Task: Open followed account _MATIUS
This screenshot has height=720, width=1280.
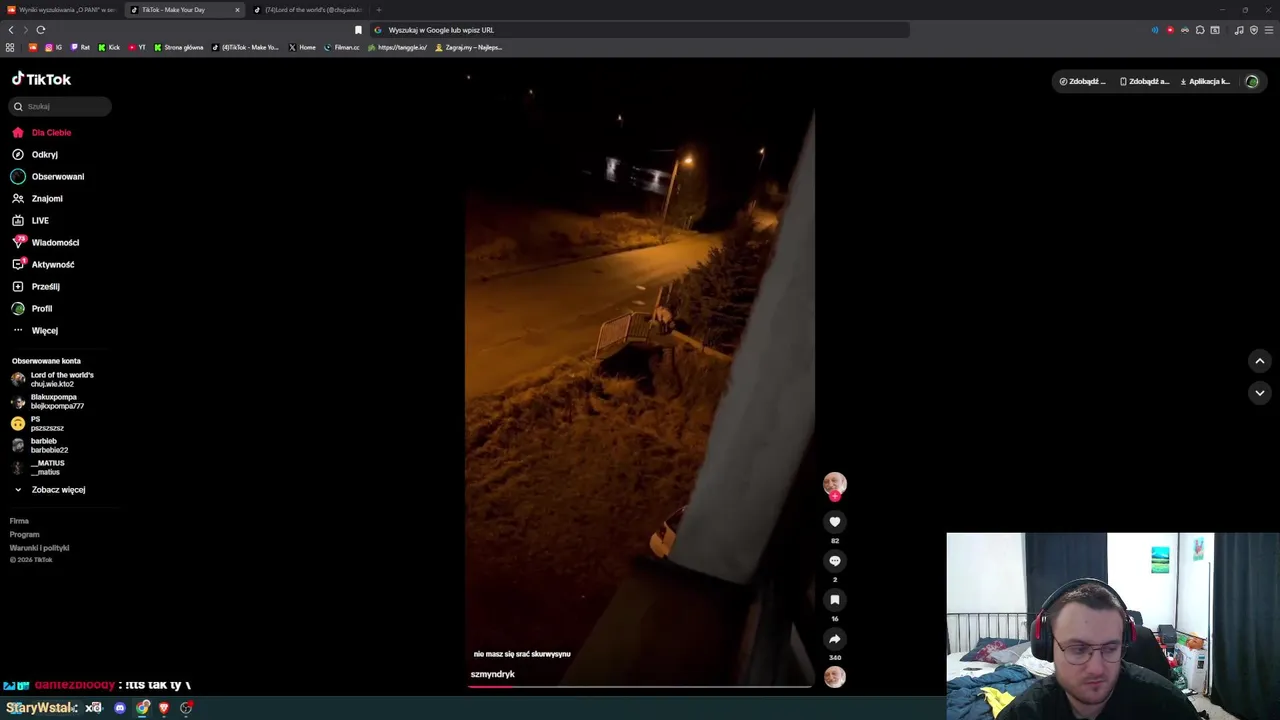Action: (38, 467)
